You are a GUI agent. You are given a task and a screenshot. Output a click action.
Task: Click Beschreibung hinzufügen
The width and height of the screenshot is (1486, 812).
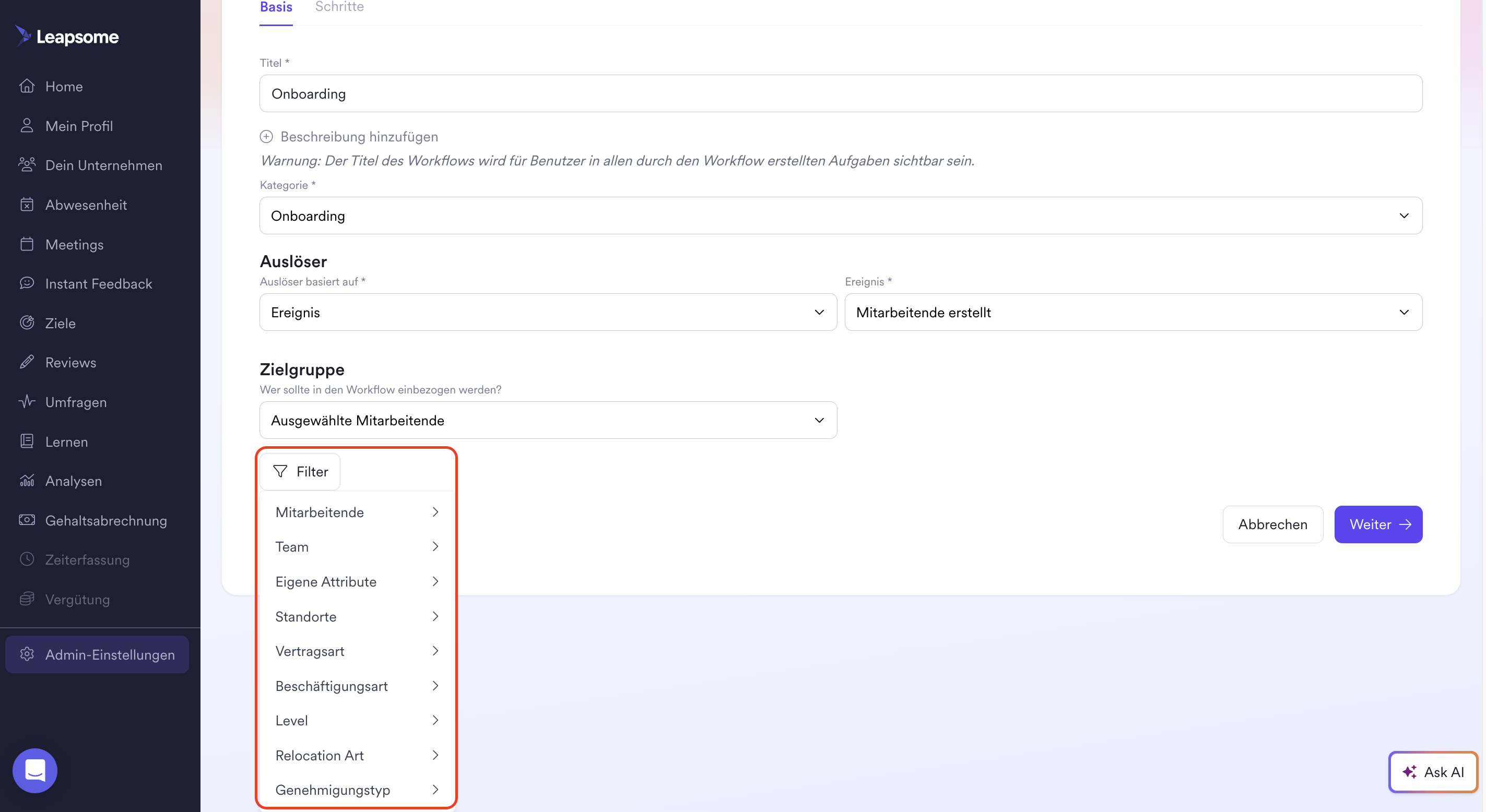[359, 137]
